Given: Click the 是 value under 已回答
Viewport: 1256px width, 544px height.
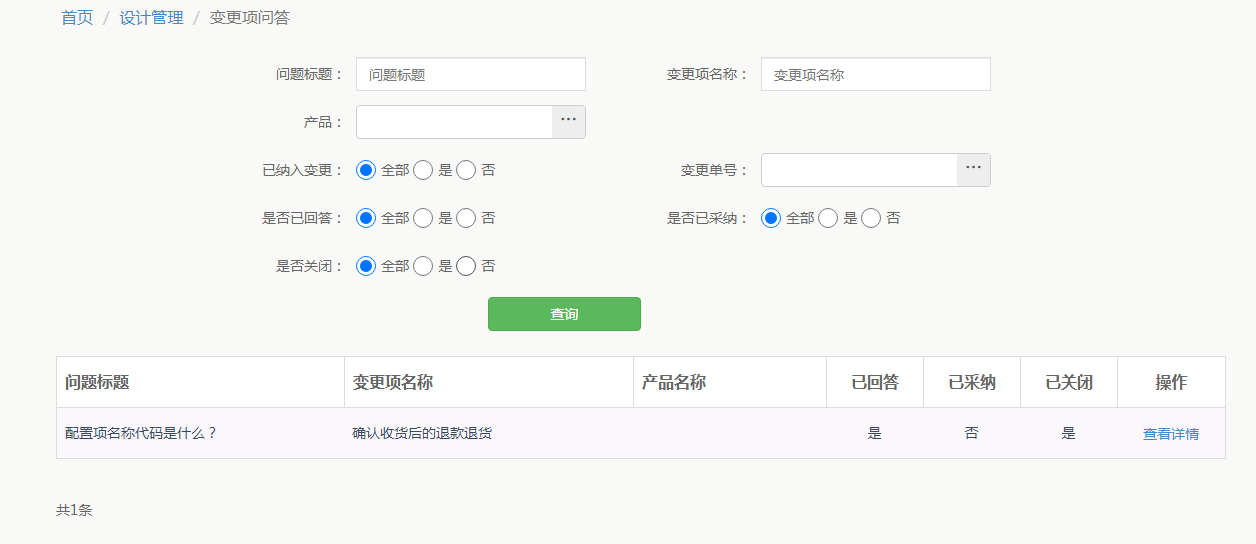Looking at the screenshot, I should point(875,433).
